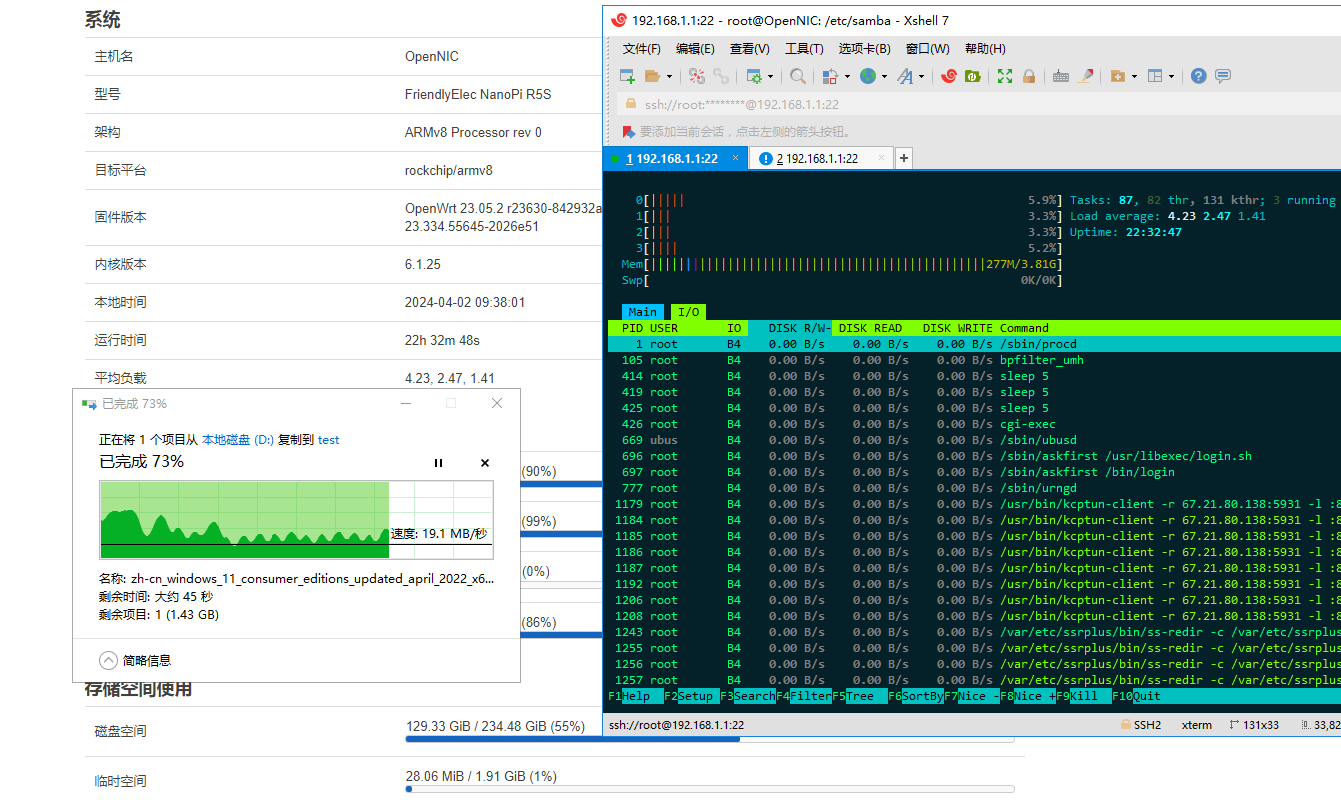Open the 文件(F) menu
Viewport: 1341px width, 800px height.
[642, 48]
